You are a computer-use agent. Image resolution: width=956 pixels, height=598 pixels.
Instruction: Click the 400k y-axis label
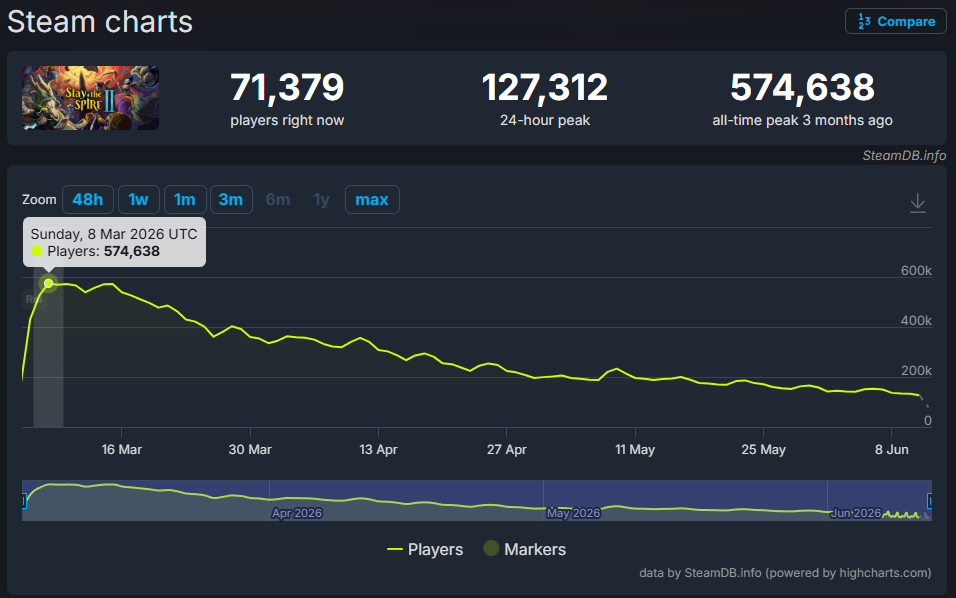click(916, 321)
